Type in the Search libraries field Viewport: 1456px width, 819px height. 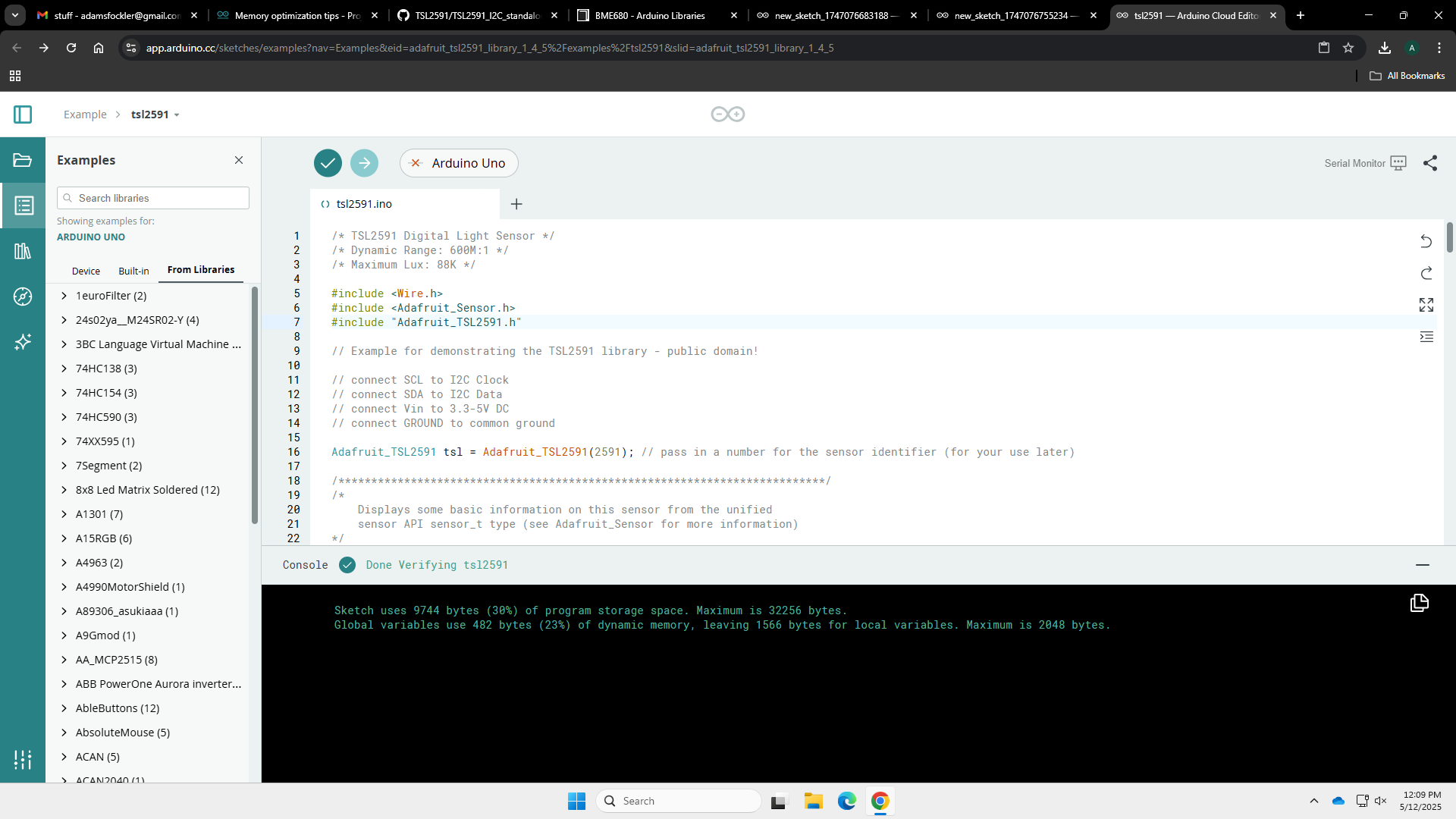[x=152, y=198]
